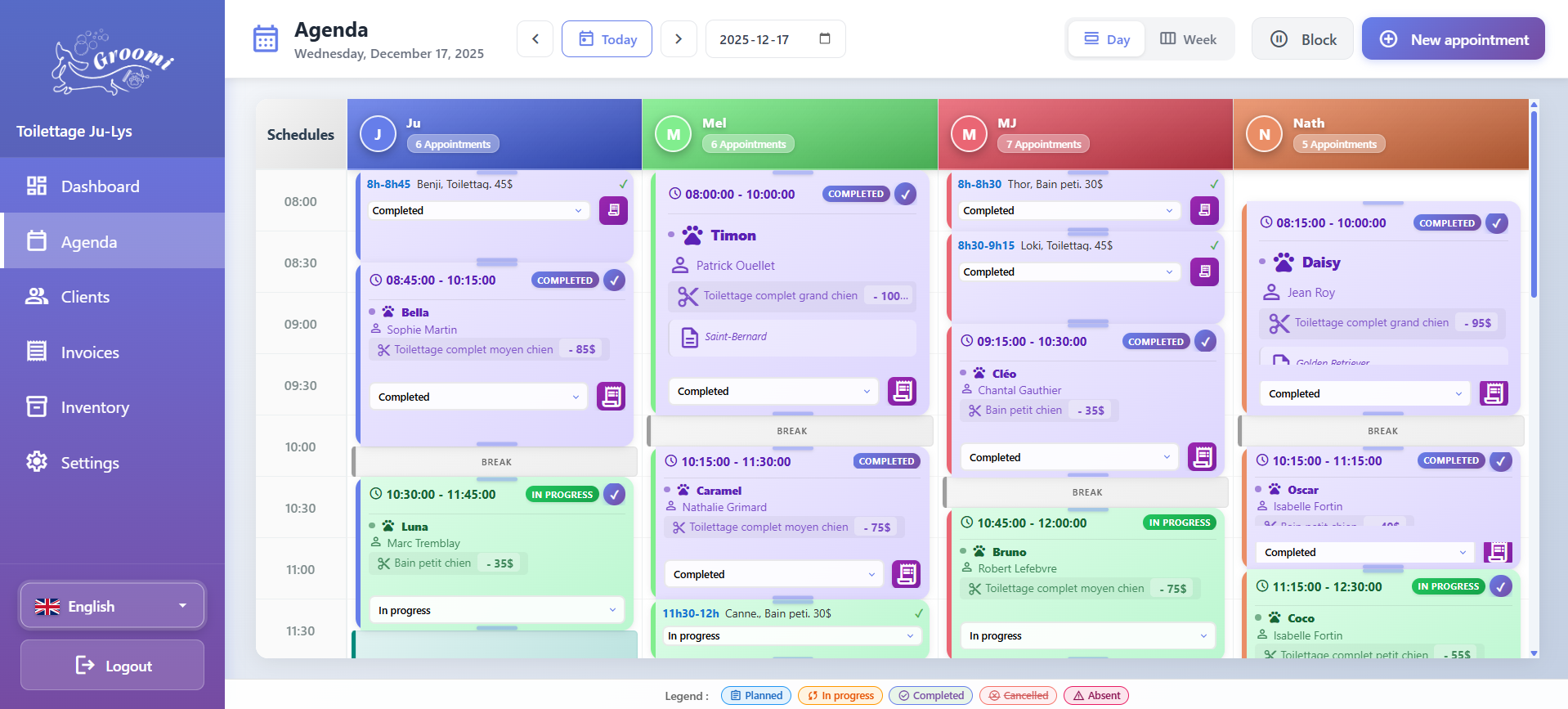
Task: Open invoice icon for Oscar appointment
Action: pos(1498,552)
